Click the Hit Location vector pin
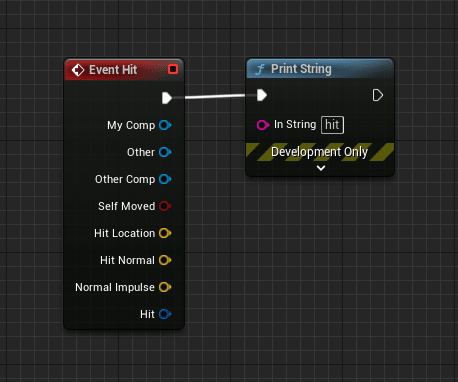Image resolution: width=458 pixels, height=382 pixels. click(165, 233)
